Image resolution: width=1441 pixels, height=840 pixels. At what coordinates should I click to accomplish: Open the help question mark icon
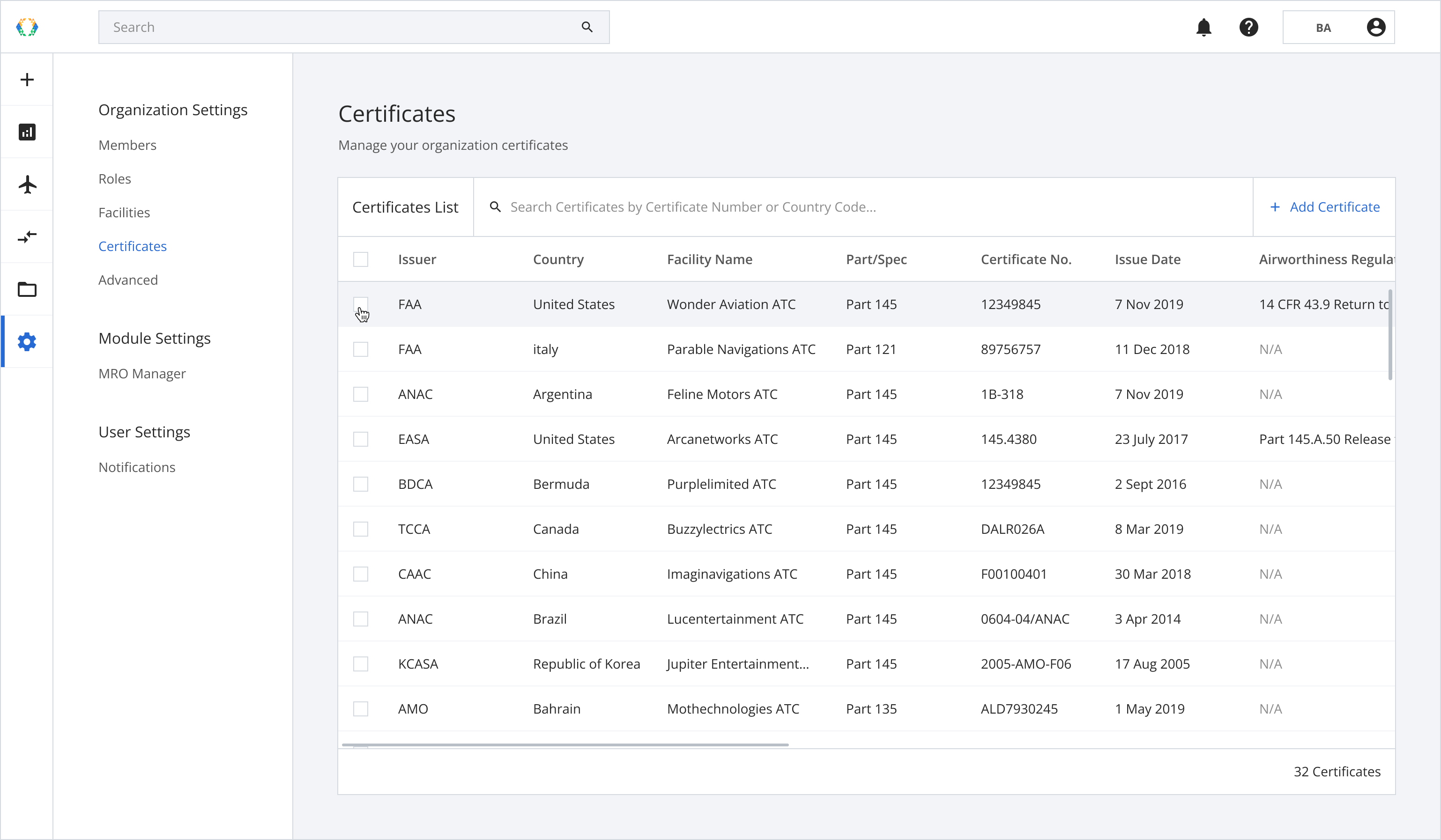tap(1249, 27)
